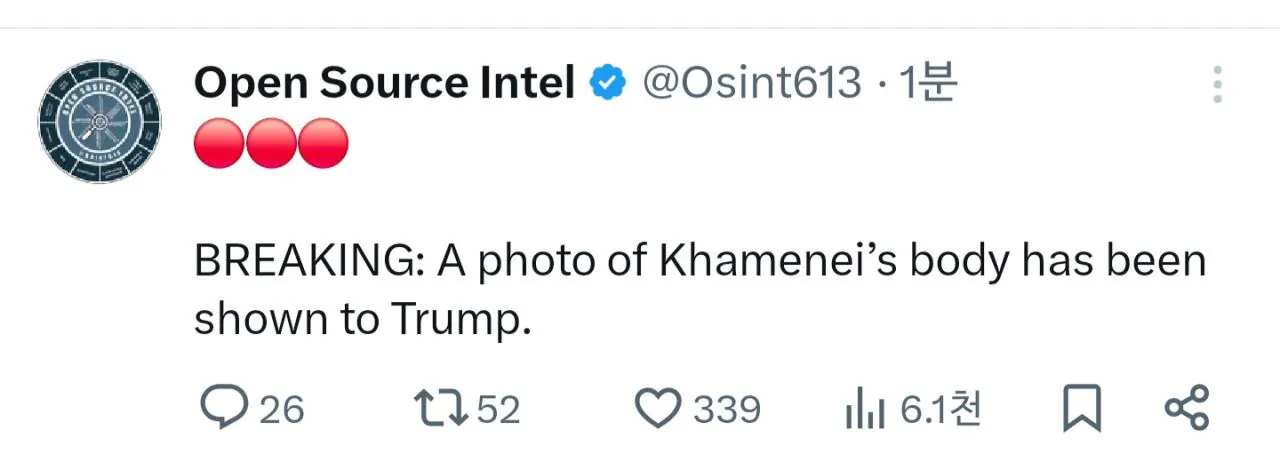Viewport: 1280px width, 462px height.
Task: Click the share icon
Action: 1187,408
